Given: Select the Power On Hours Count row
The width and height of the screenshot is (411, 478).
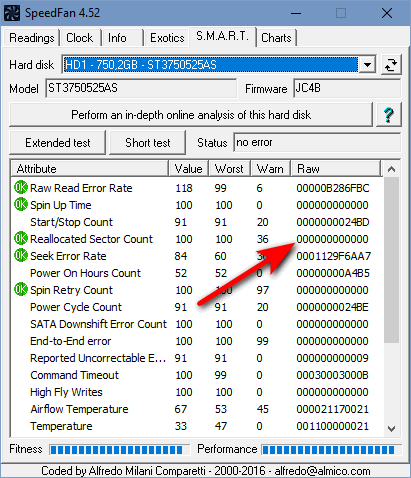Looking at the screenshot, I should point(197,273).
